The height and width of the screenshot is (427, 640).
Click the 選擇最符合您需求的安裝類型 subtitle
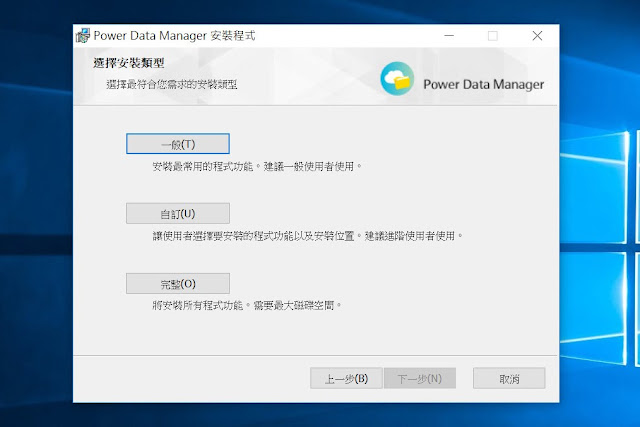171,85
